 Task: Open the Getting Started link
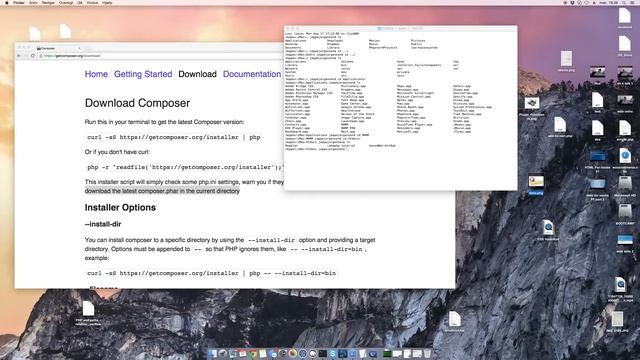pos(143,74)
